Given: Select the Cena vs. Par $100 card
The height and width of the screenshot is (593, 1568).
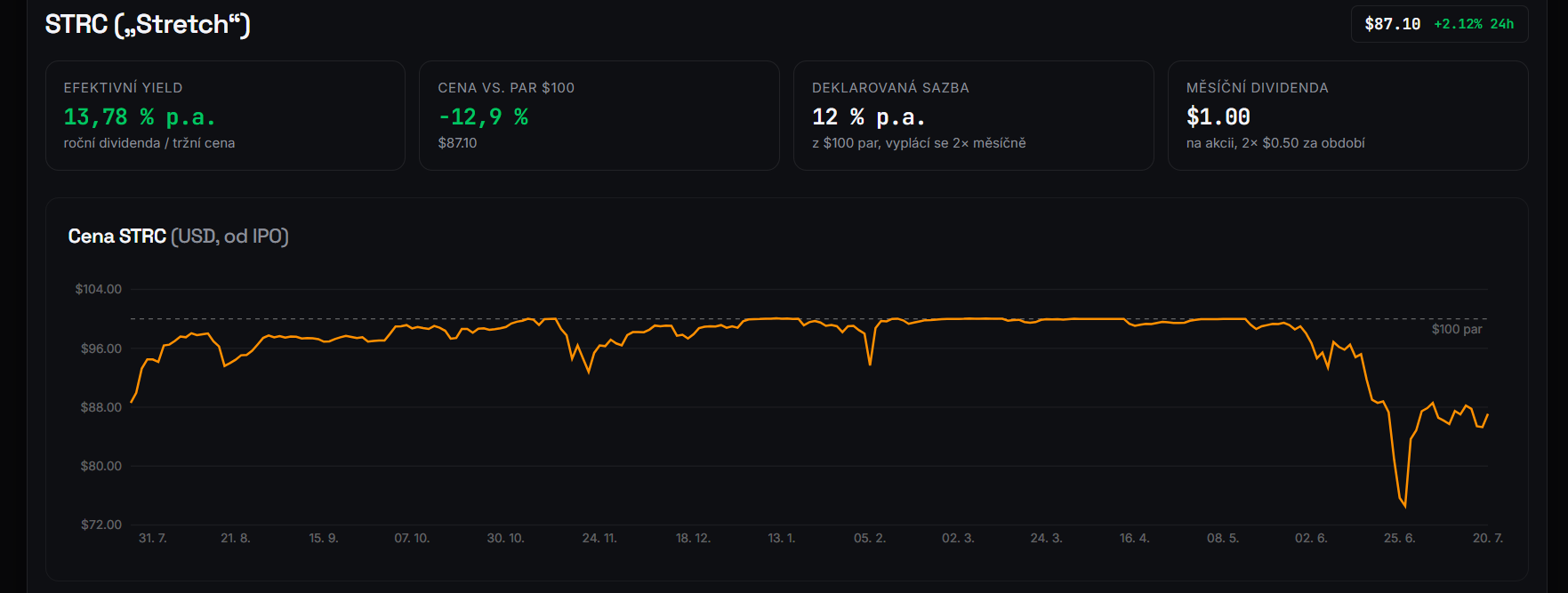Looking at the screenshot, I should [599, 116].
